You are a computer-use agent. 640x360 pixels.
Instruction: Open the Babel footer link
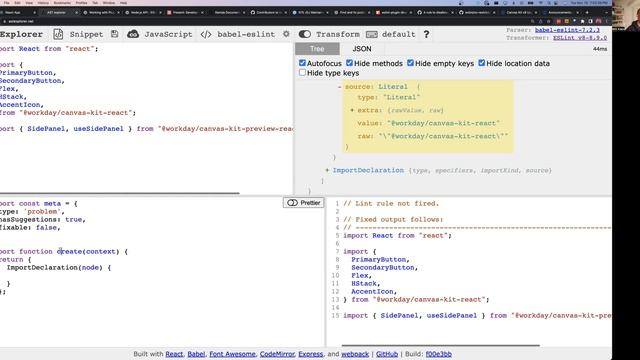(x=196, y=354)
